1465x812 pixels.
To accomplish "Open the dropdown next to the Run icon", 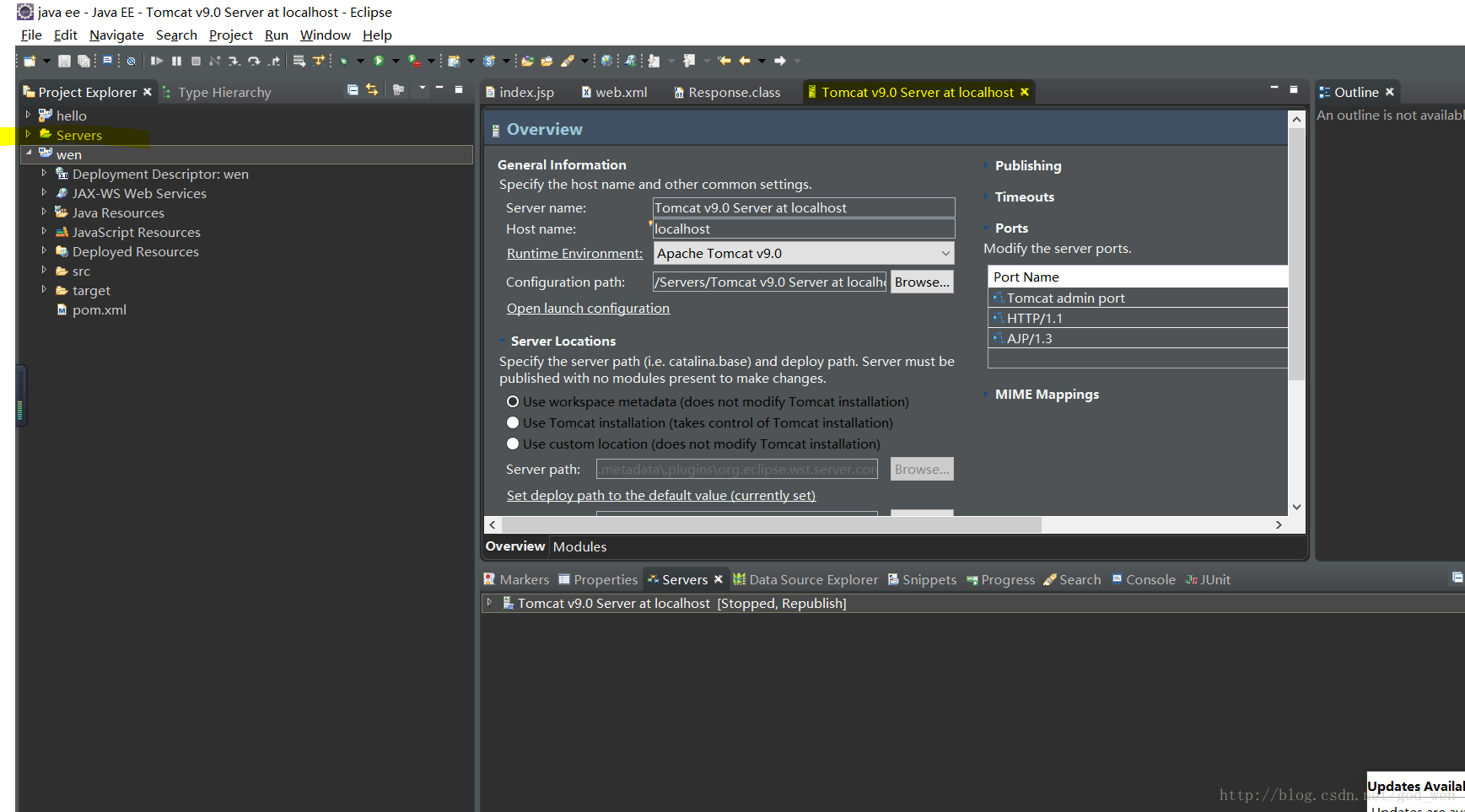I will [396, 61].
